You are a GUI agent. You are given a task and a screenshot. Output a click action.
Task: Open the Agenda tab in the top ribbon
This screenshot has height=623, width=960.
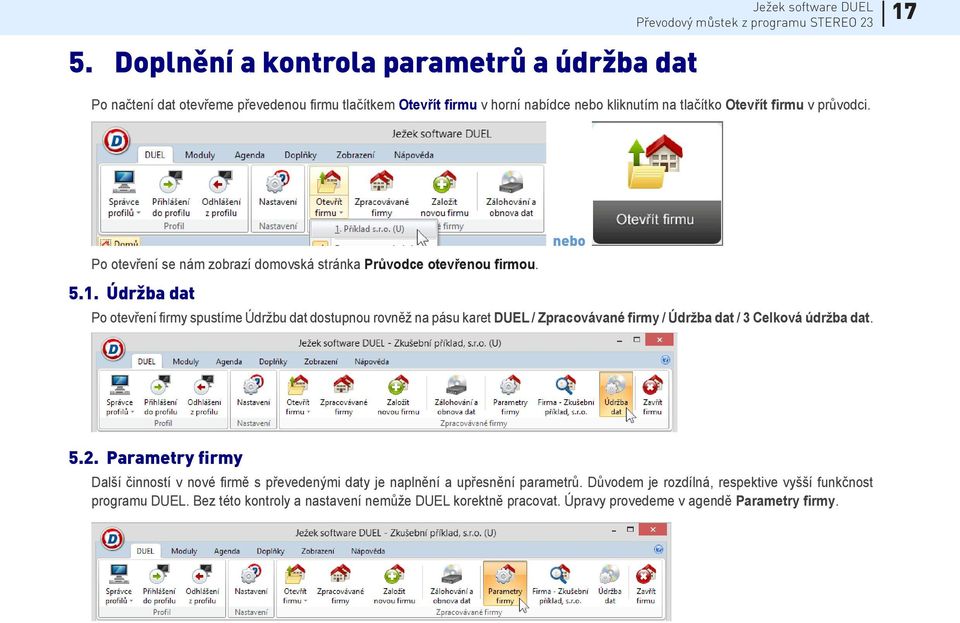coord(250,155)
